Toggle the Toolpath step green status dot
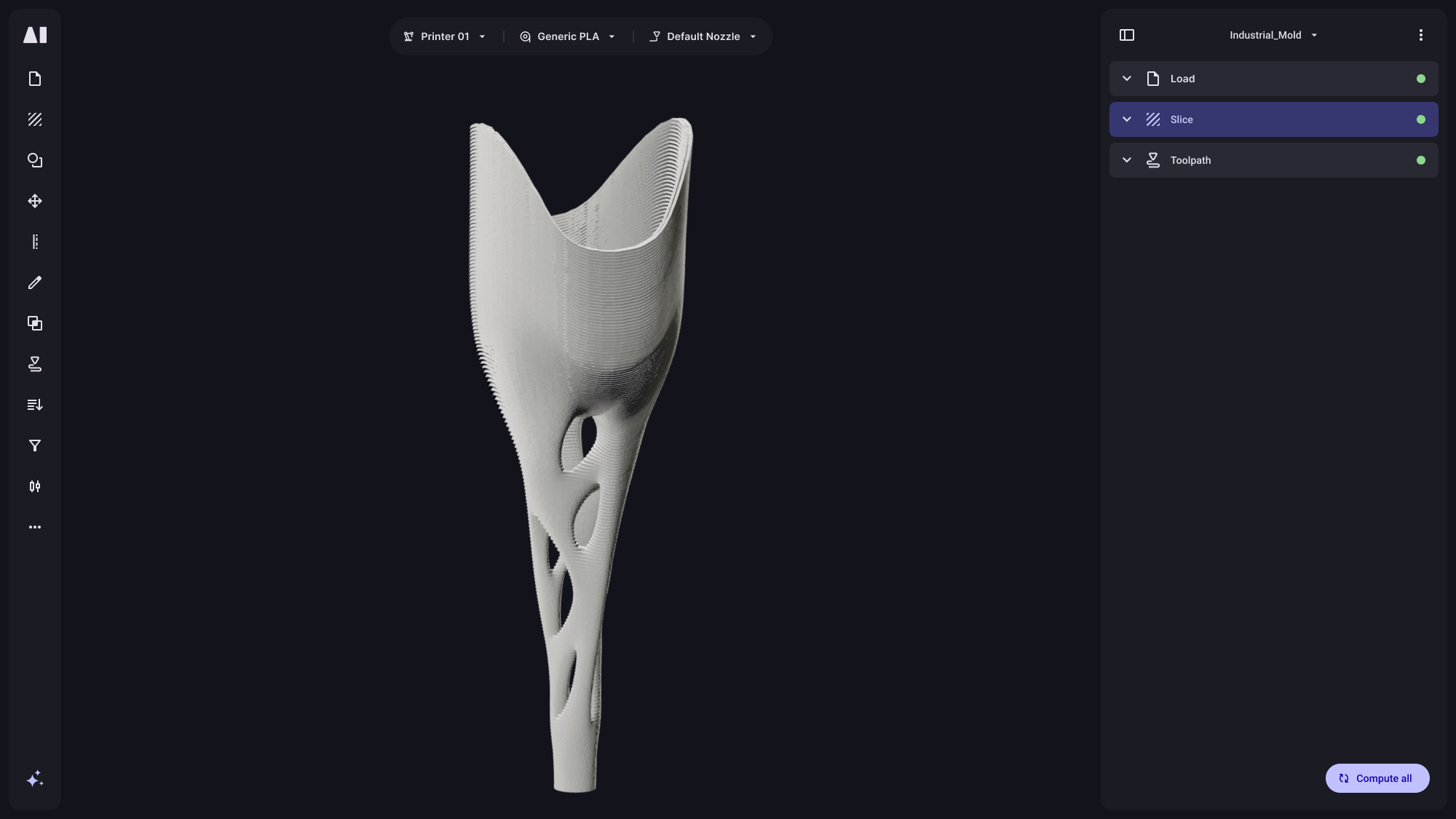 coord(1420,160)
